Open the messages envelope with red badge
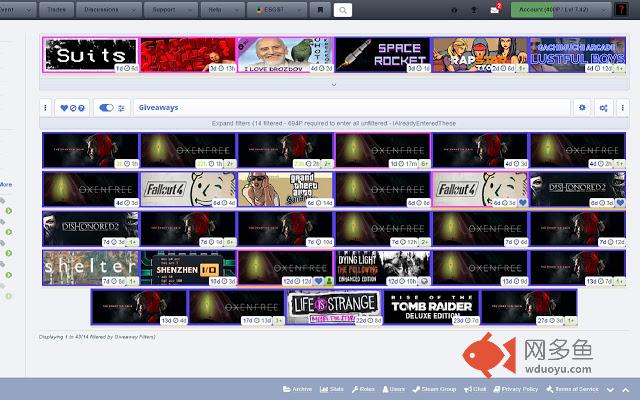Viewport: 640px width, 400px height. pyautogui.click(x=495, y=10)
